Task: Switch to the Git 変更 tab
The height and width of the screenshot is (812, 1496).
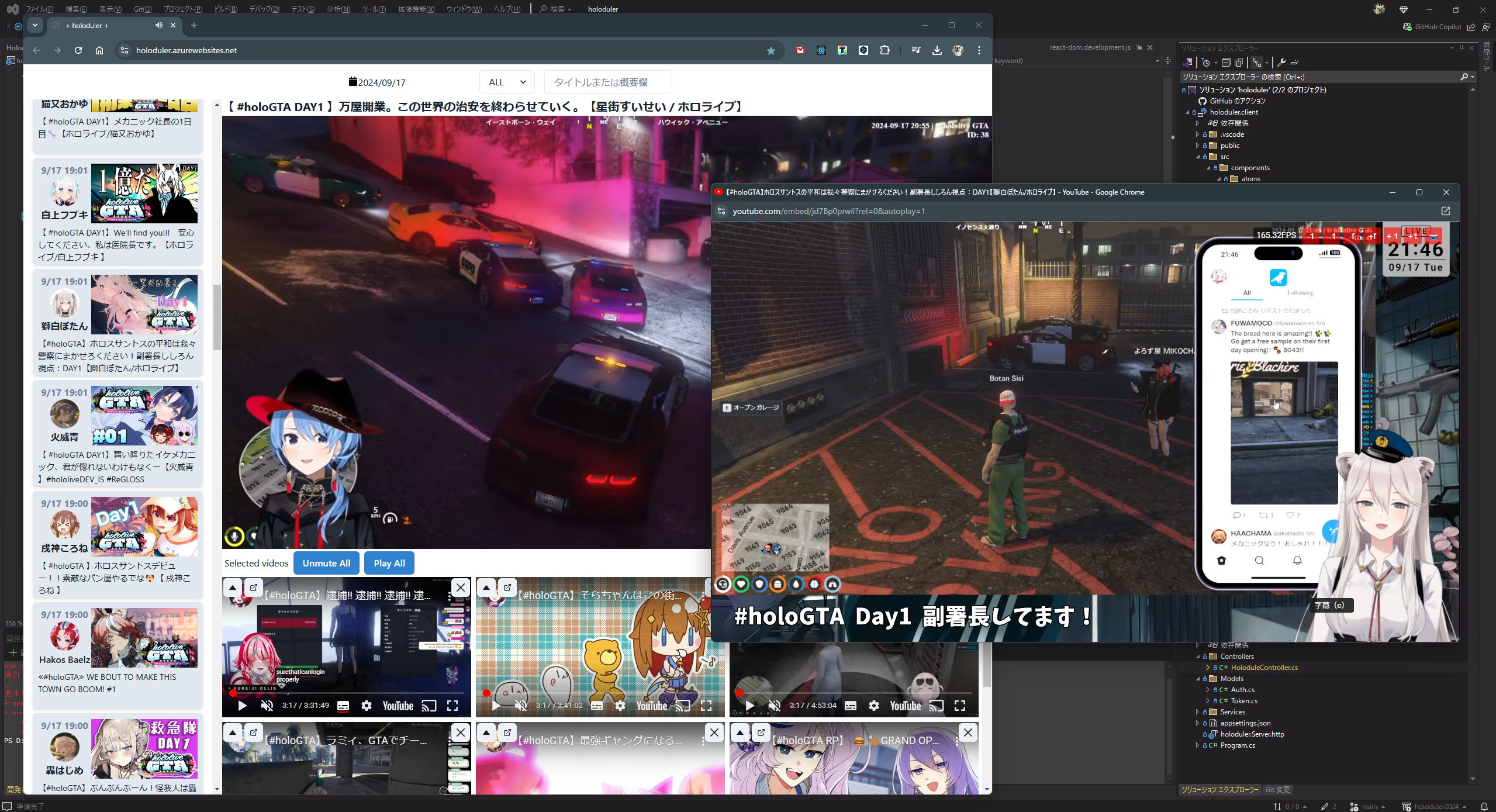Action: coord(1278,789)
